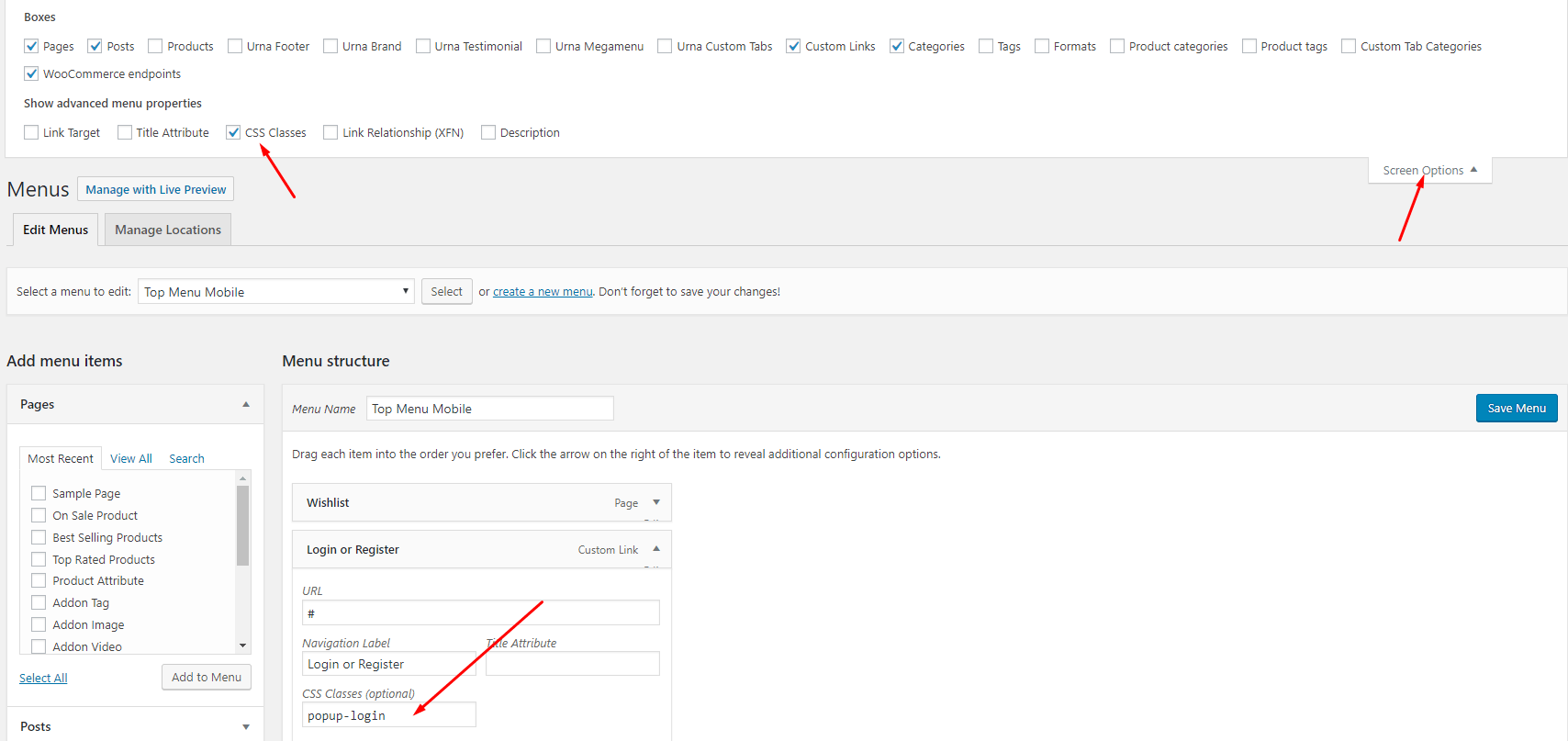
Task: Click the pages list scrollbar thumb
Action: pos(243,525)
